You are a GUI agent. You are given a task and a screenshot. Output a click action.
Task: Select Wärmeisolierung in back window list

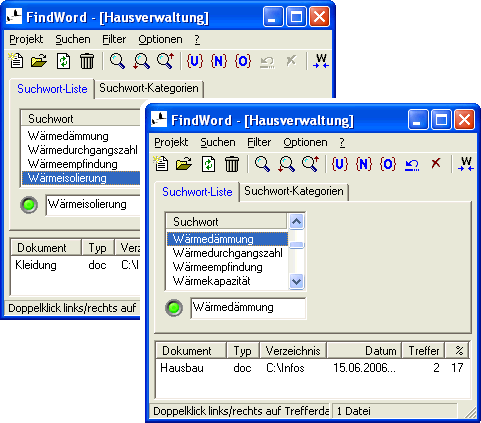point(81,178)
